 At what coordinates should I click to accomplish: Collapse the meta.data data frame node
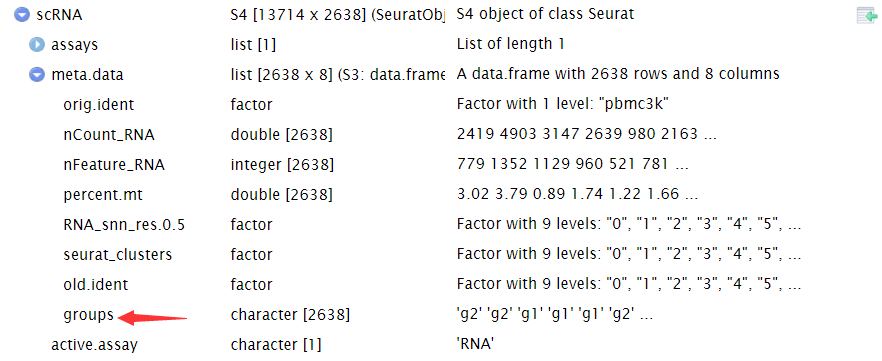point(37,74)
